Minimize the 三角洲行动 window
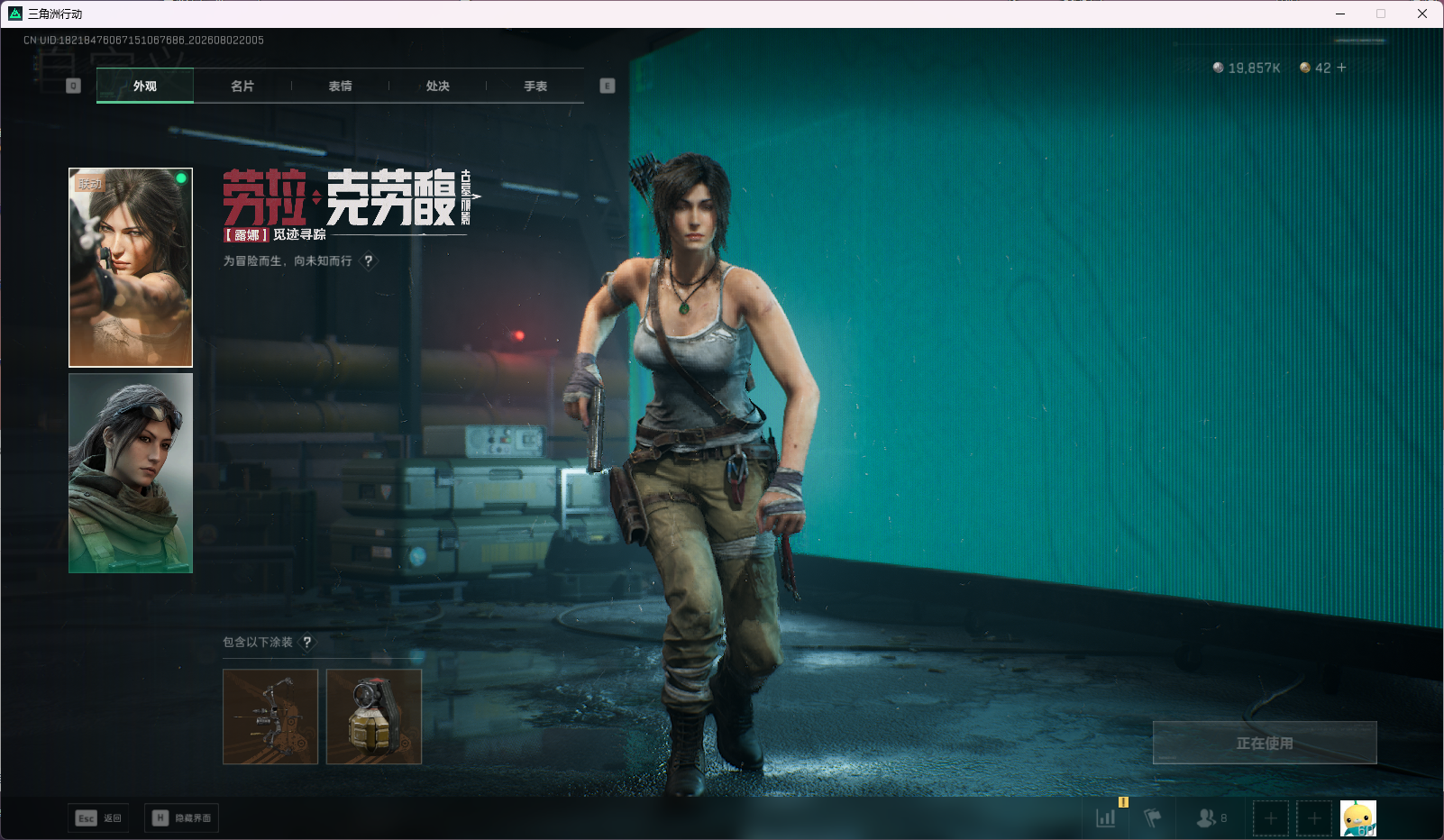Image resolution: width=1444 pixels, height=840 pixels. click(x=1340, y=14)
